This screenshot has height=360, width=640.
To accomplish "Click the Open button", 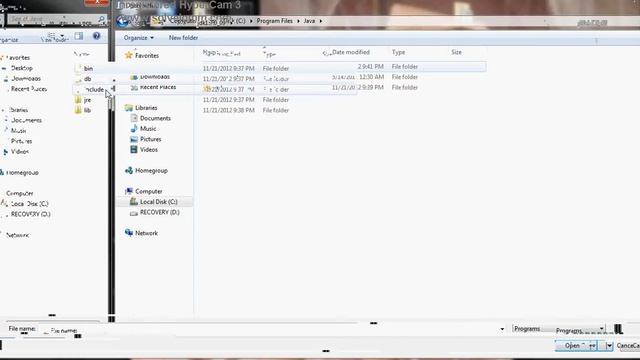I will click(x=576, y=346).
